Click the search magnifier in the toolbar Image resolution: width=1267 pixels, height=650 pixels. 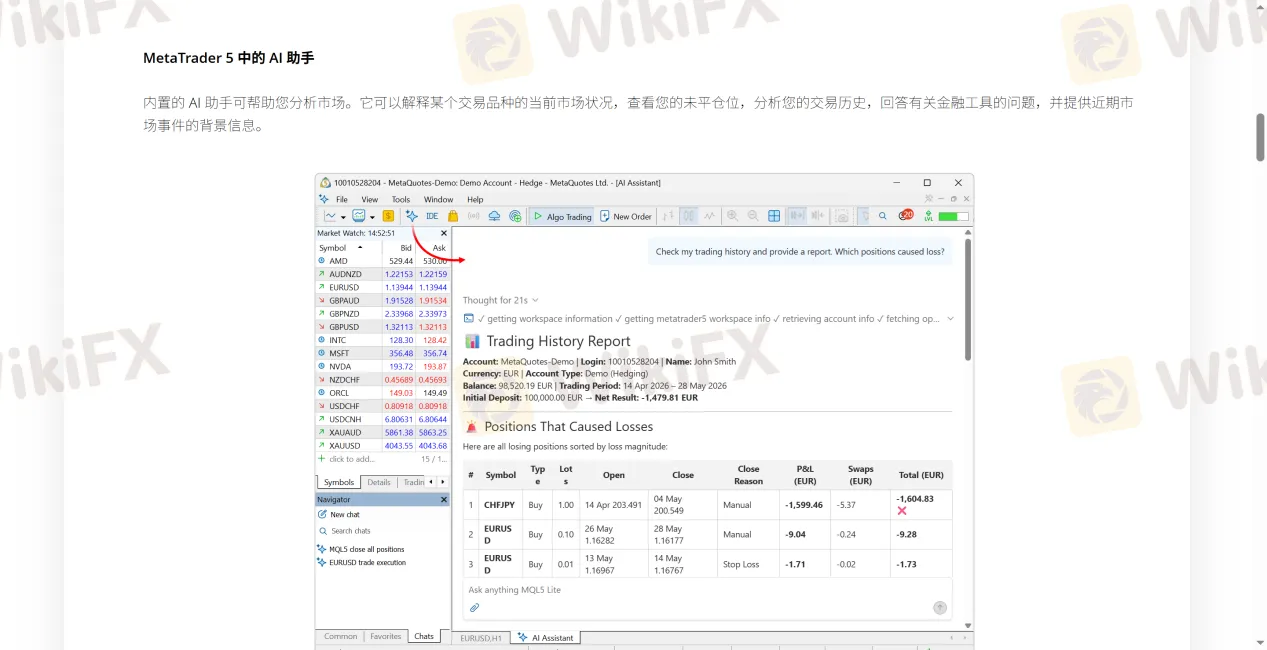pyautogui.click(x=883, y=216)
